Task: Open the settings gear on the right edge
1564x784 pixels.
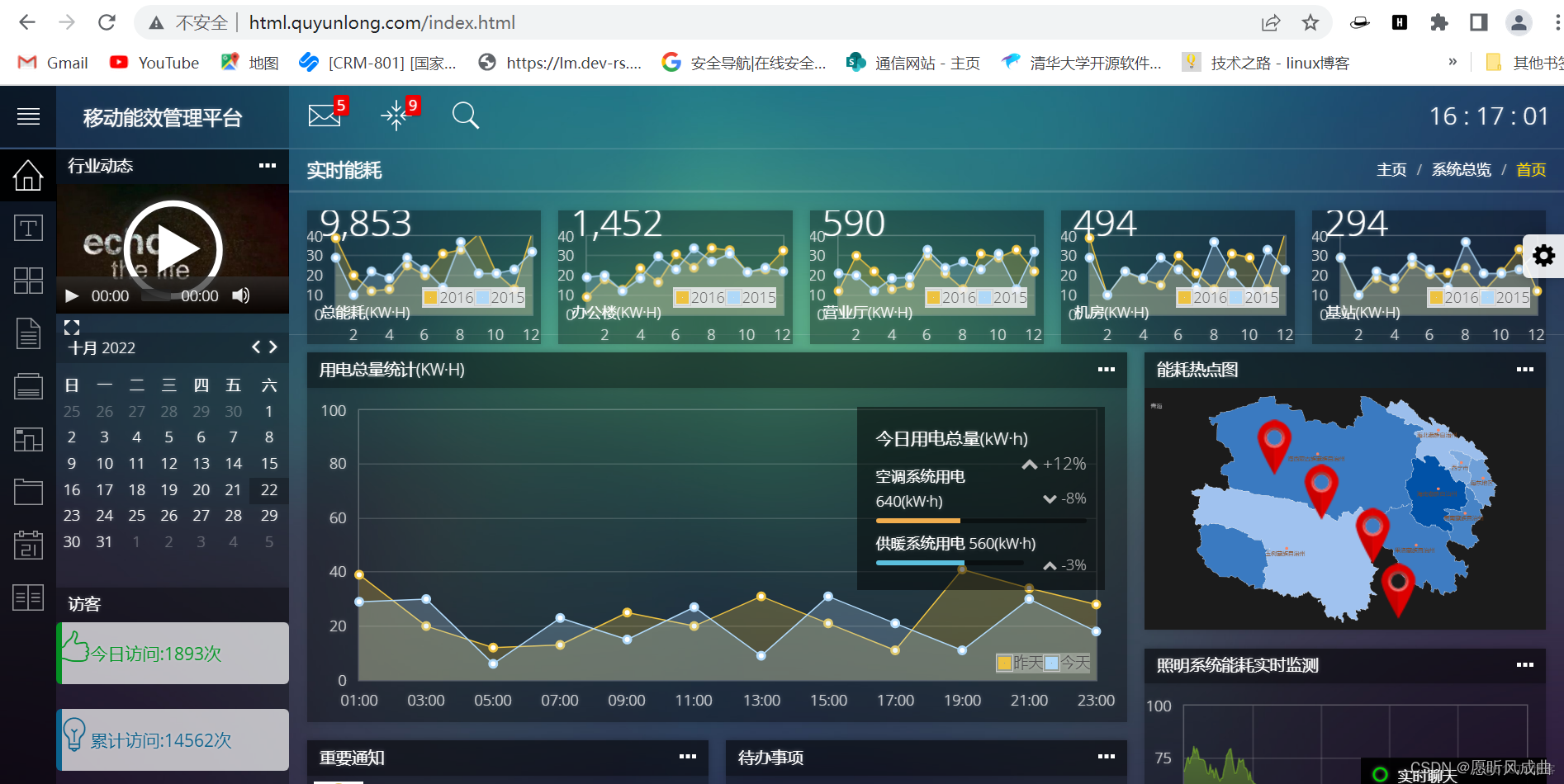Action: (1543, 256)
